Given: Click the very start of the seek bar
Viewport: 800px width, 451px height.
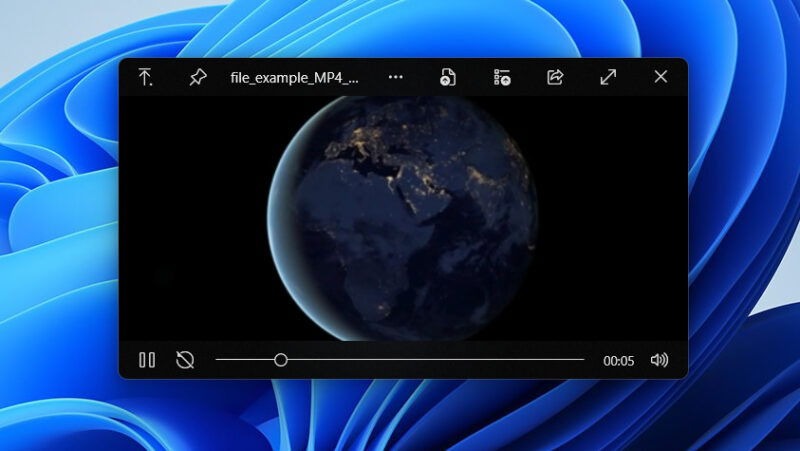Looking at the screenshot, I should (218, 360).
